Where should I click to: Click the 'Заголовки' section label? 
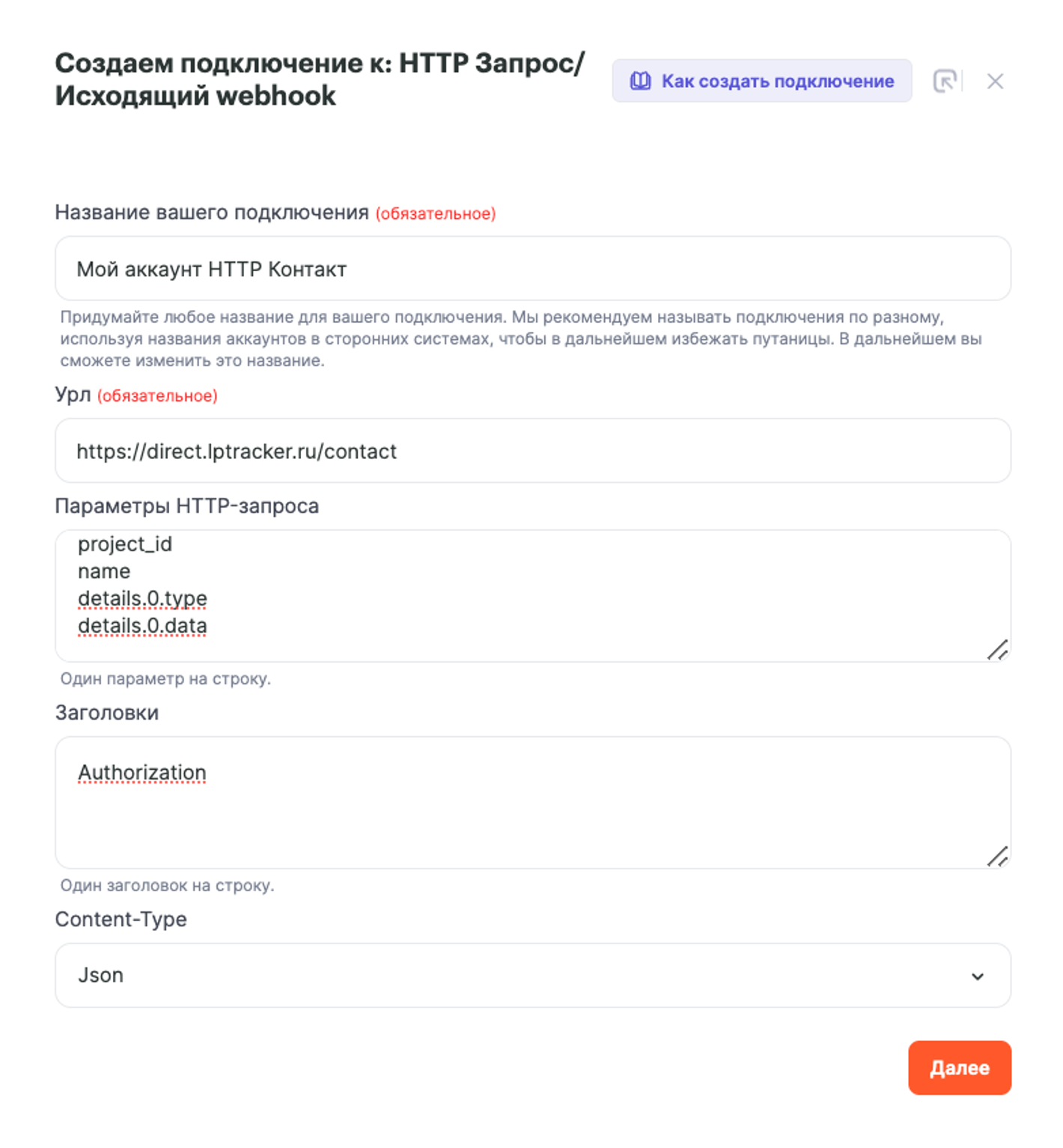coord(107,712)
